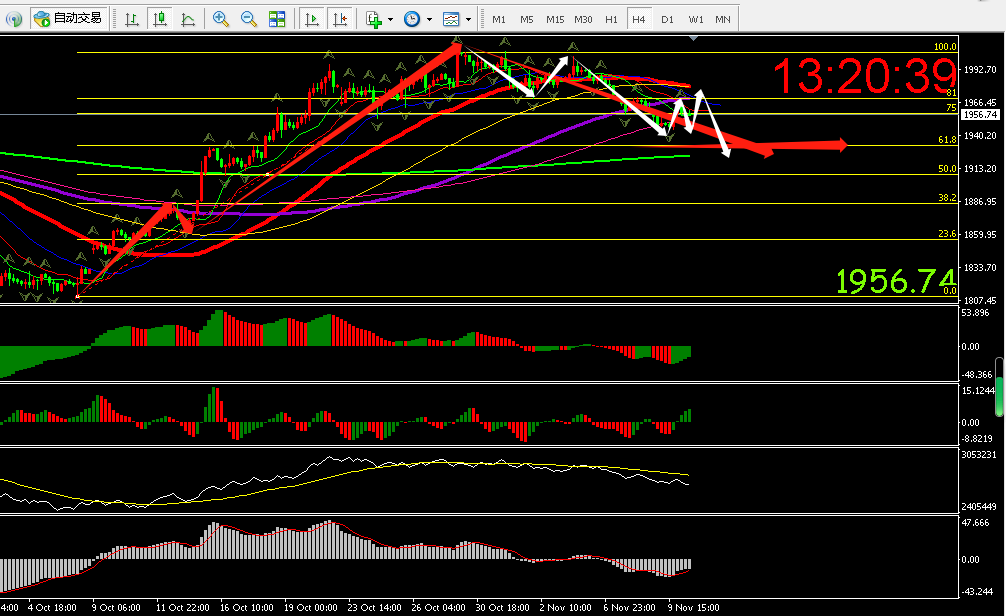Open the periodicity clock dropdown arrow
The width and height of the screenshot is (1006, 616).
click(429, 19)
